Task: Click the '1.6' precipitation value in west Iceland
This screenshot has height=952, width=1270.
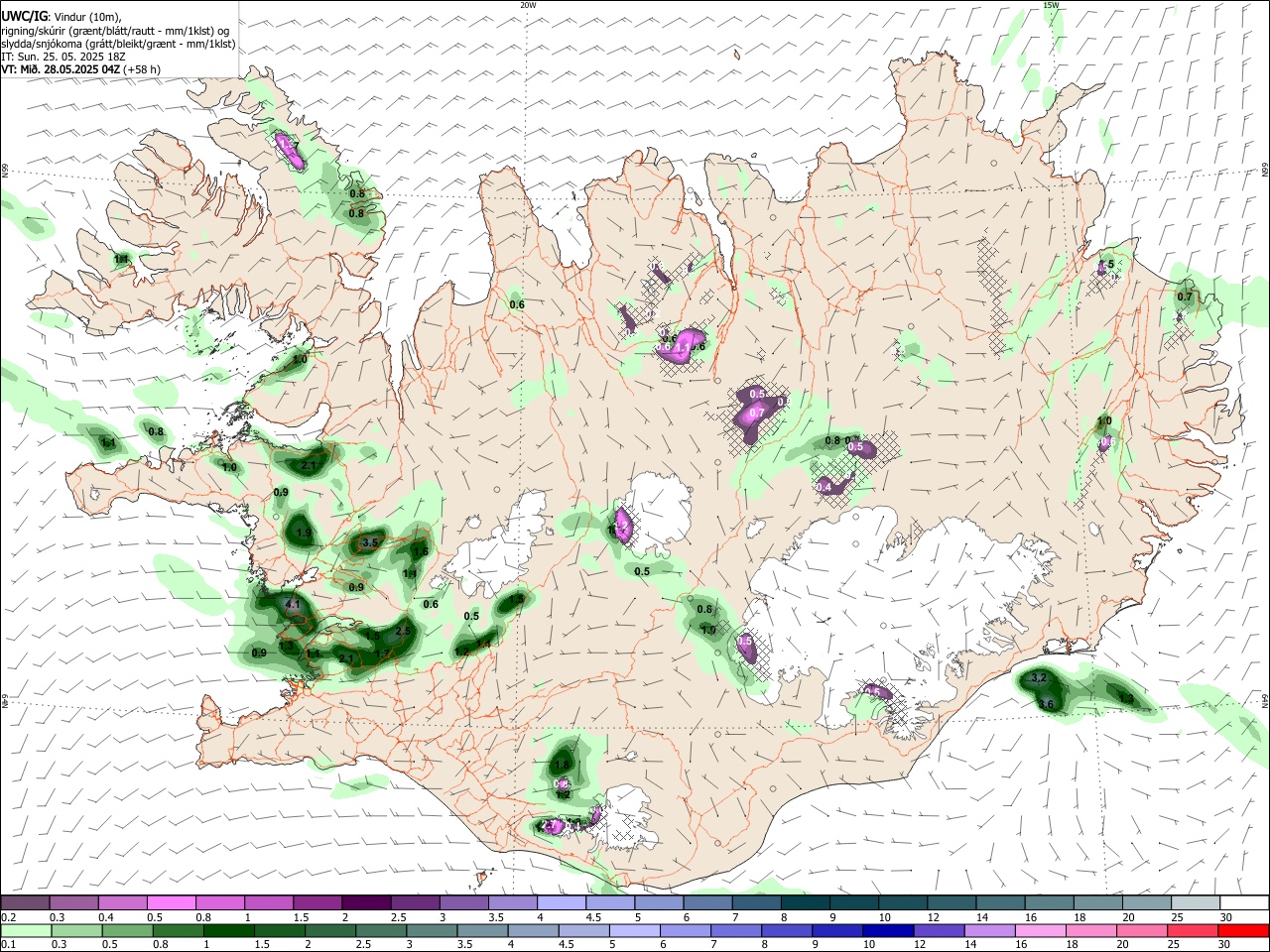Action: 421,552
